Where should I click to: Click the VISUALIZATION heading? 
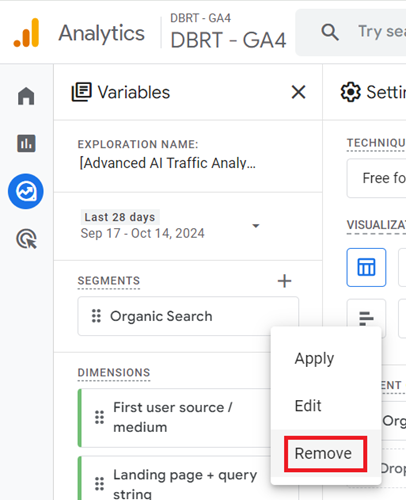tap(376, 225)
